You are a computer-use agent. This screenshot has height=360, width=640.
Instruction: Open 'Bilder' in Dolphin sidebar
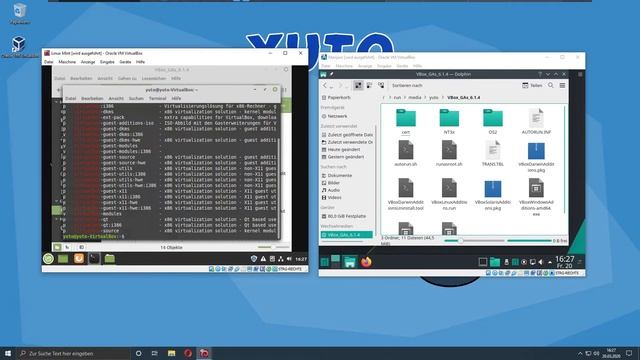coord(331,183)
